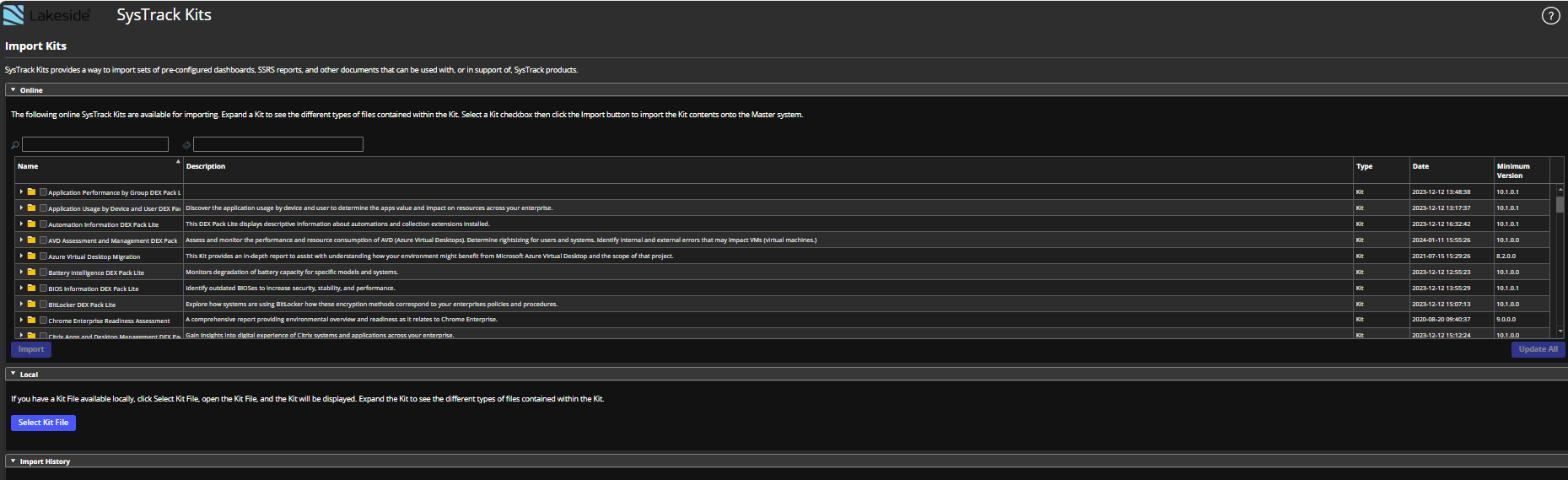Click the kit list scrollbar down arrow

(x=1560, y=332)
